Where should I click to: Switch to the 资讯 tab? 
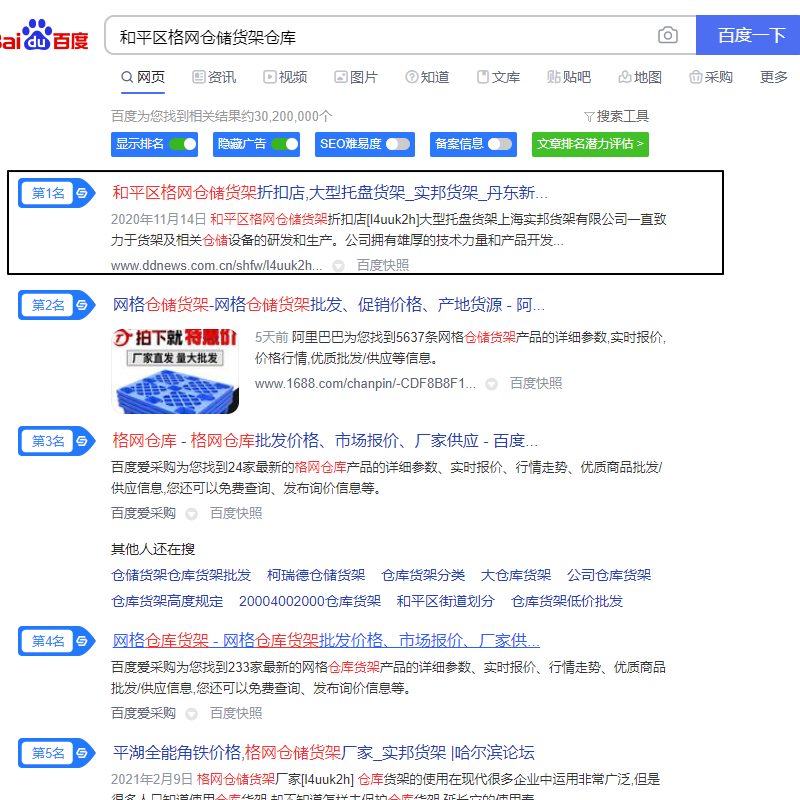[214, 77]
